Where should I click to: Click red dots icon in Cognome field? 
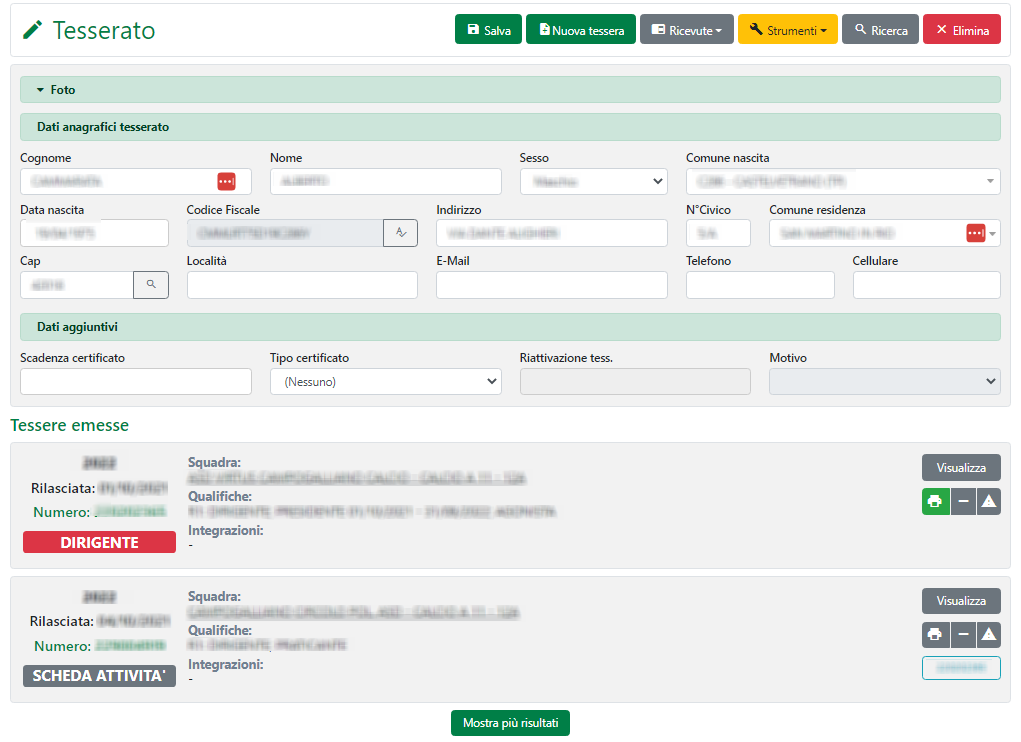click(226, 181)
